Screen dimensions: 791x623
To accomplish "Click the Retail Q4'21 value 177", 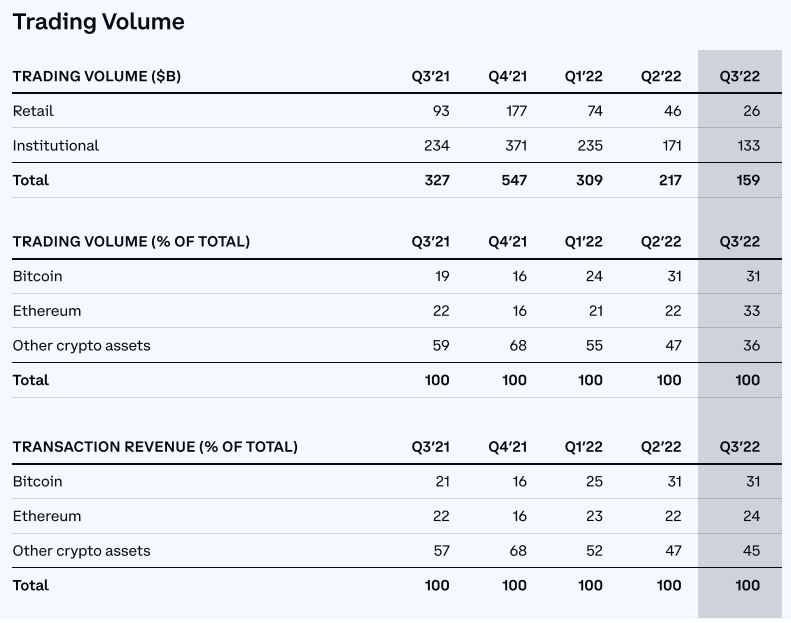I will (517, 111).
